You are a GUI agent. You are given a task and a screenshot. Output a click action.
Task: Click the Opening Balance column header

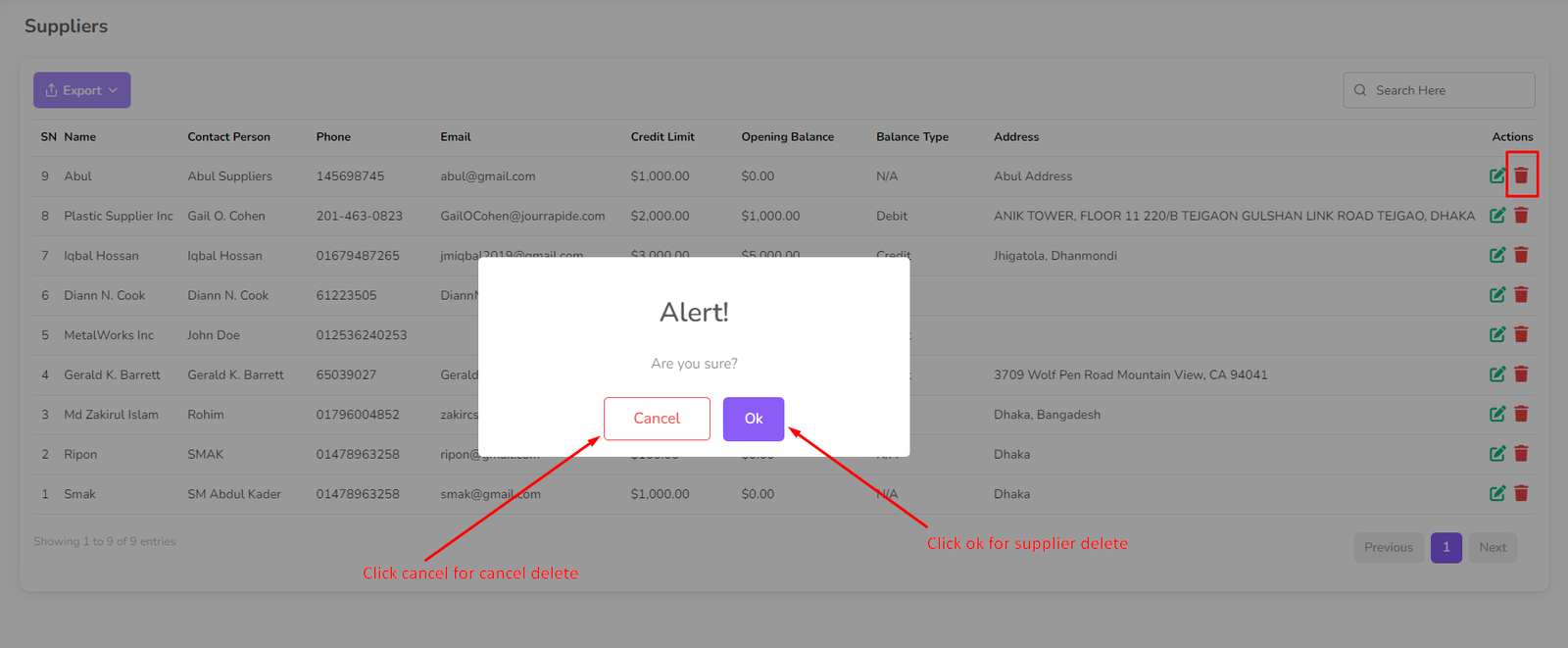(x=787, y=137)
